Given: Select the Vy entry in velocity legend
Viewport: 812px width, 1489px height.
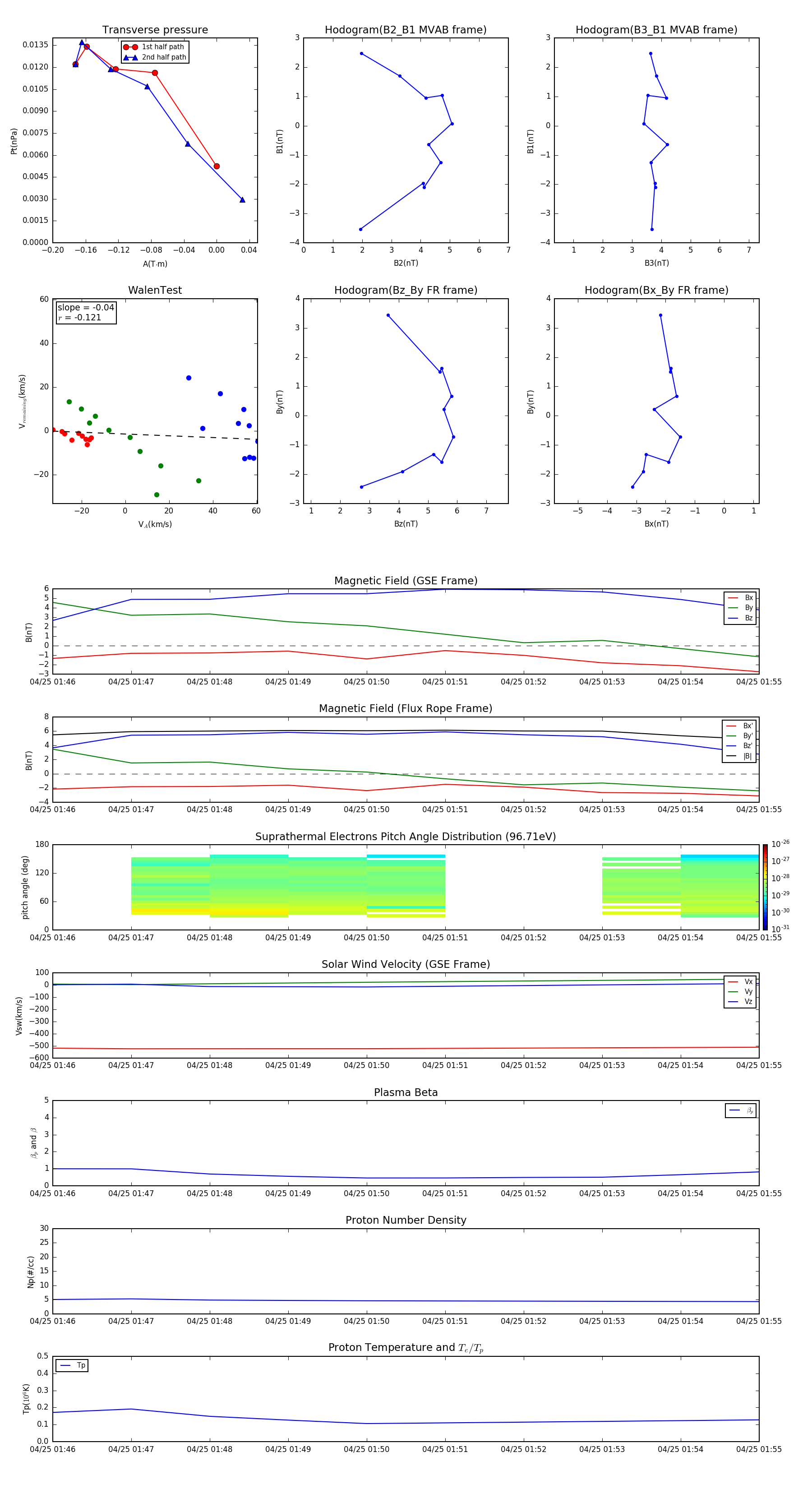Looking at the screenshot, I should pyautogui.click(x=740, y=991).
